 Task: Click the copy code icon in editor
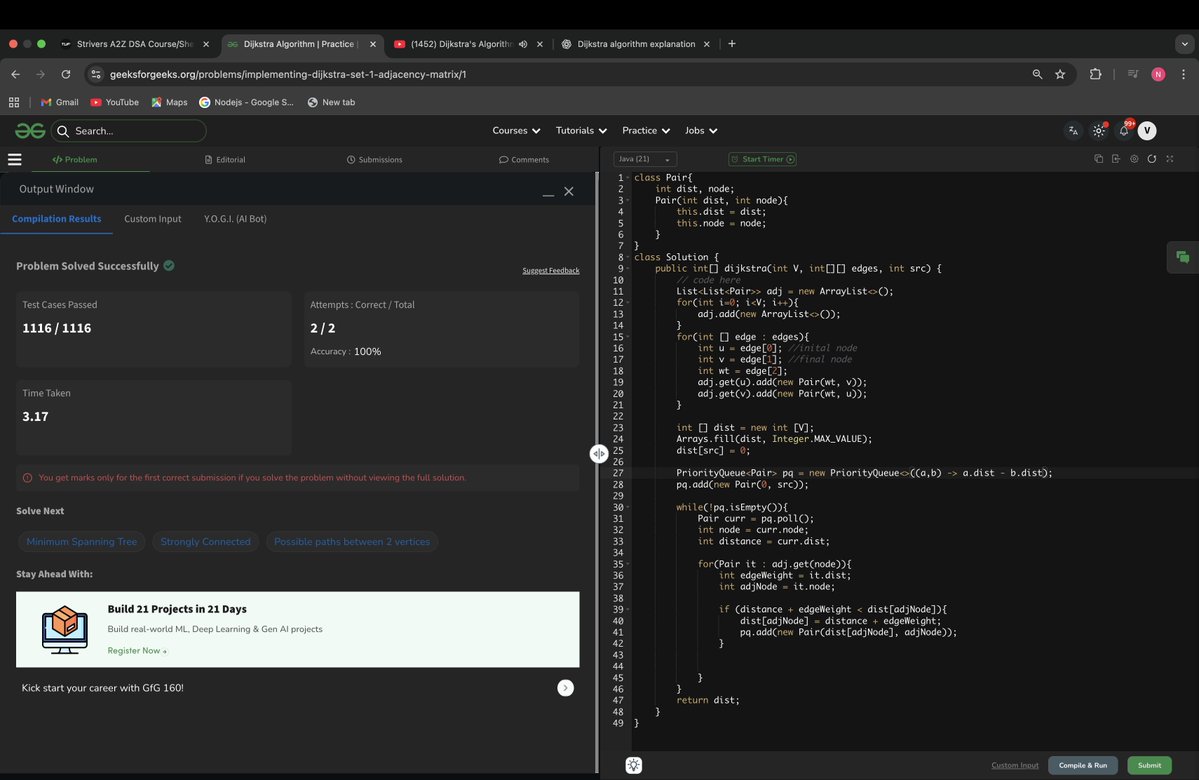click(x=1098, y=159)
